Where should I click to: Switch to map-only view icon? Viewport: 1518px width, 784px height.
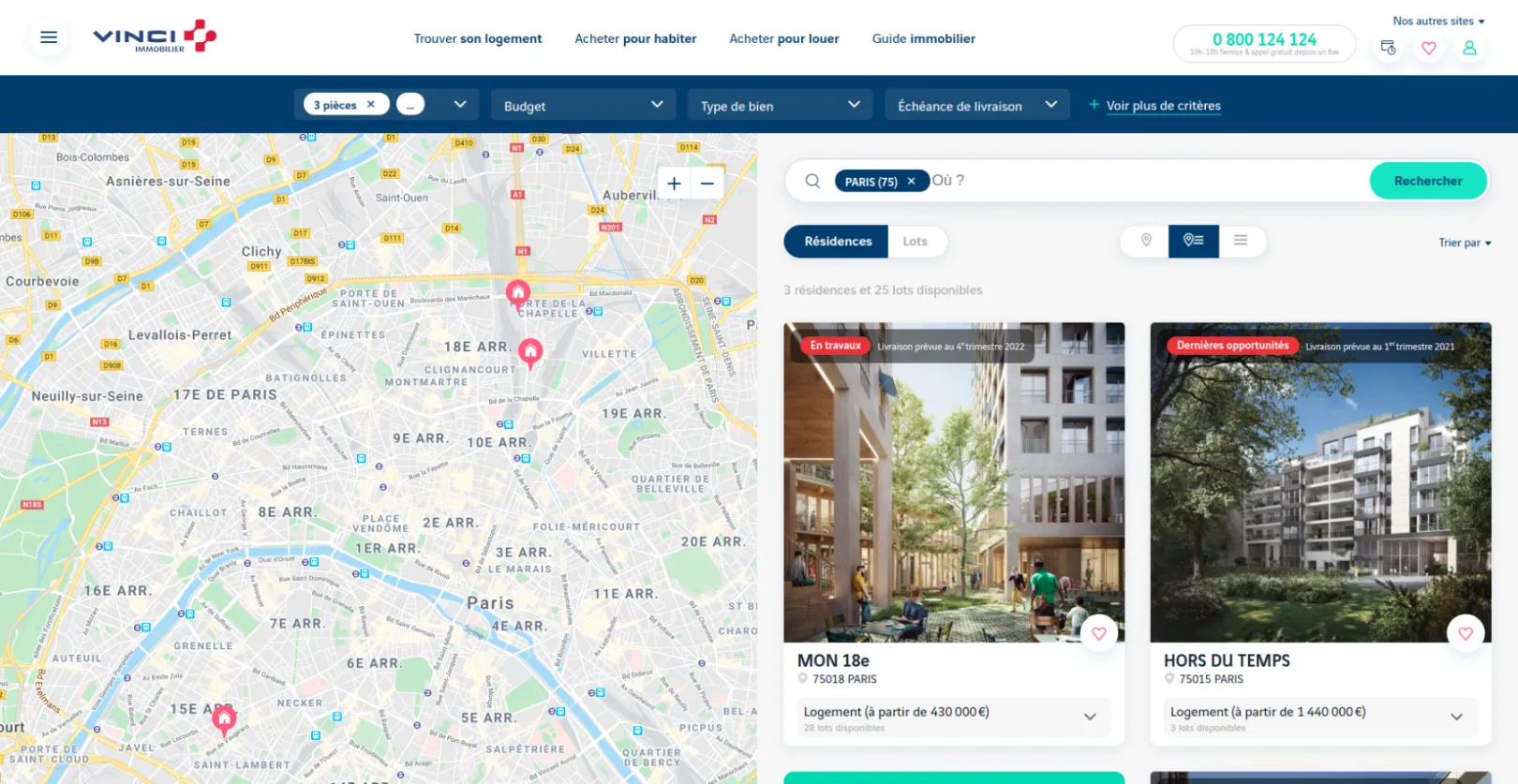pos(1145,241)
